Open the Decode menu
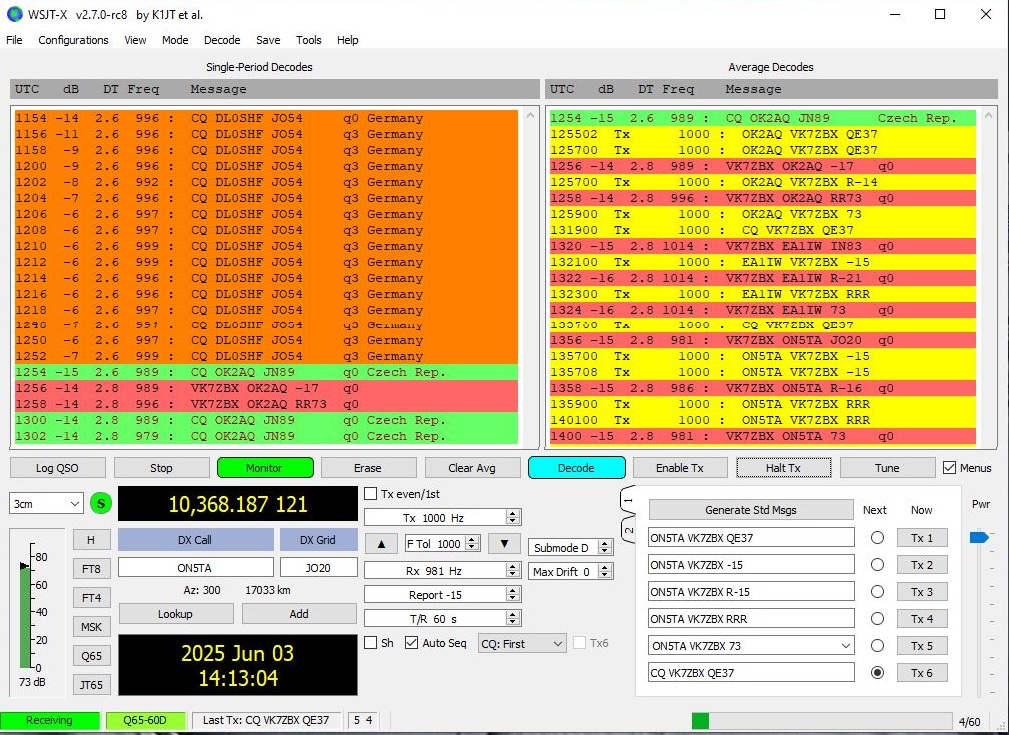Viewport: 1009px width, 735px height. tap(222, 40)
